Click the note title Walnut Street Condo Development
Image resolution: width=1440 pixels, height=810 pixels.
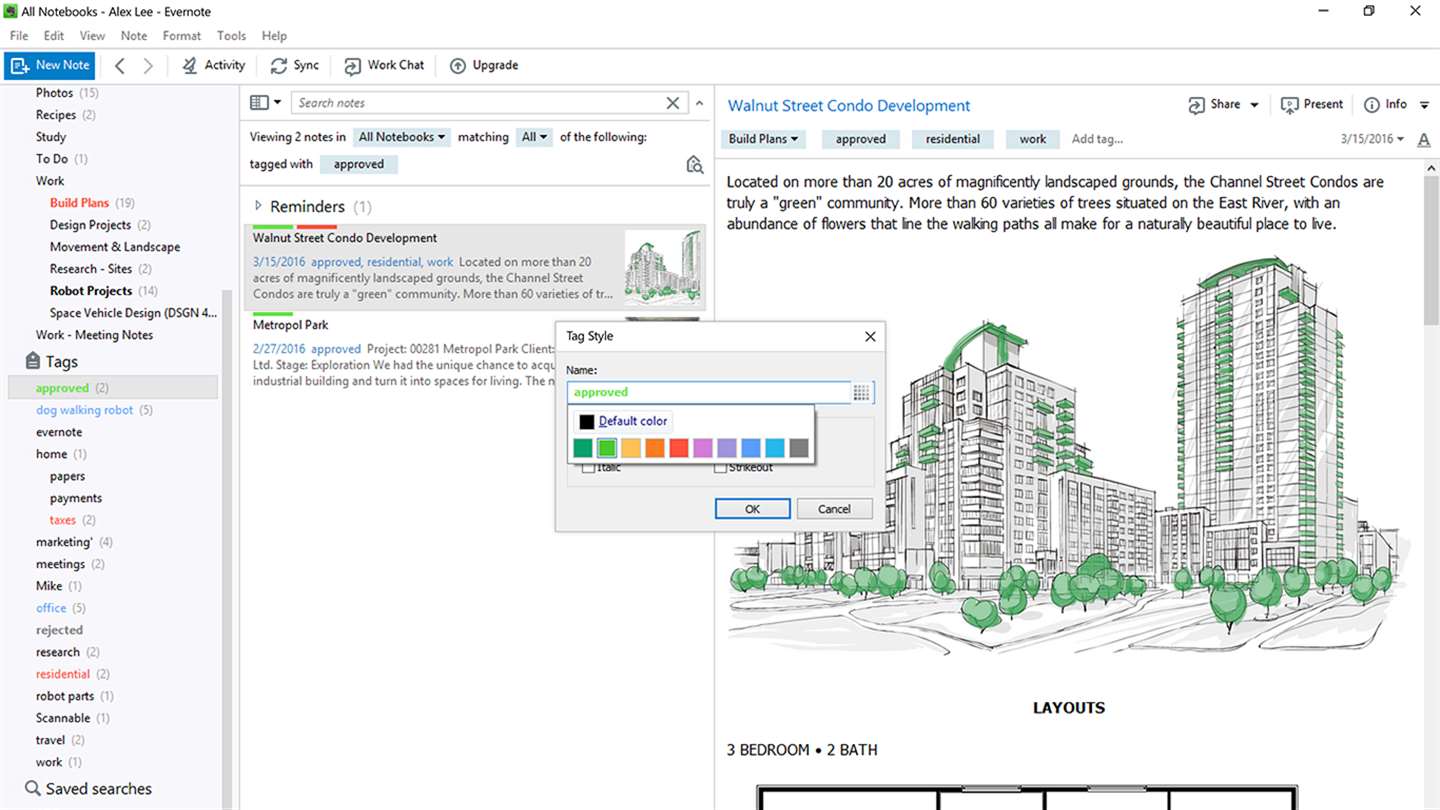pos(849,105)
